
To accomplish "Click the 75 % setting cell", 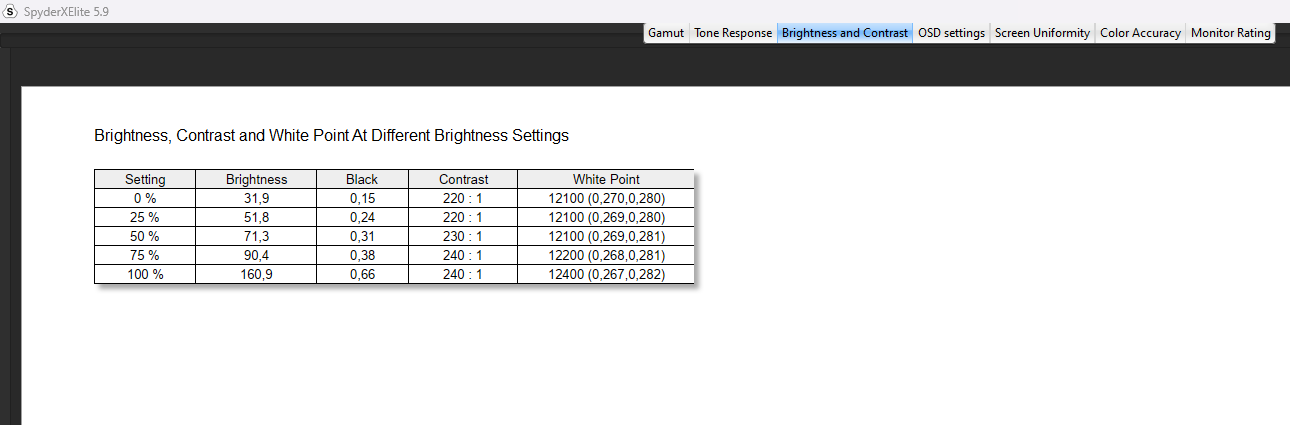I will pos(145,255).
